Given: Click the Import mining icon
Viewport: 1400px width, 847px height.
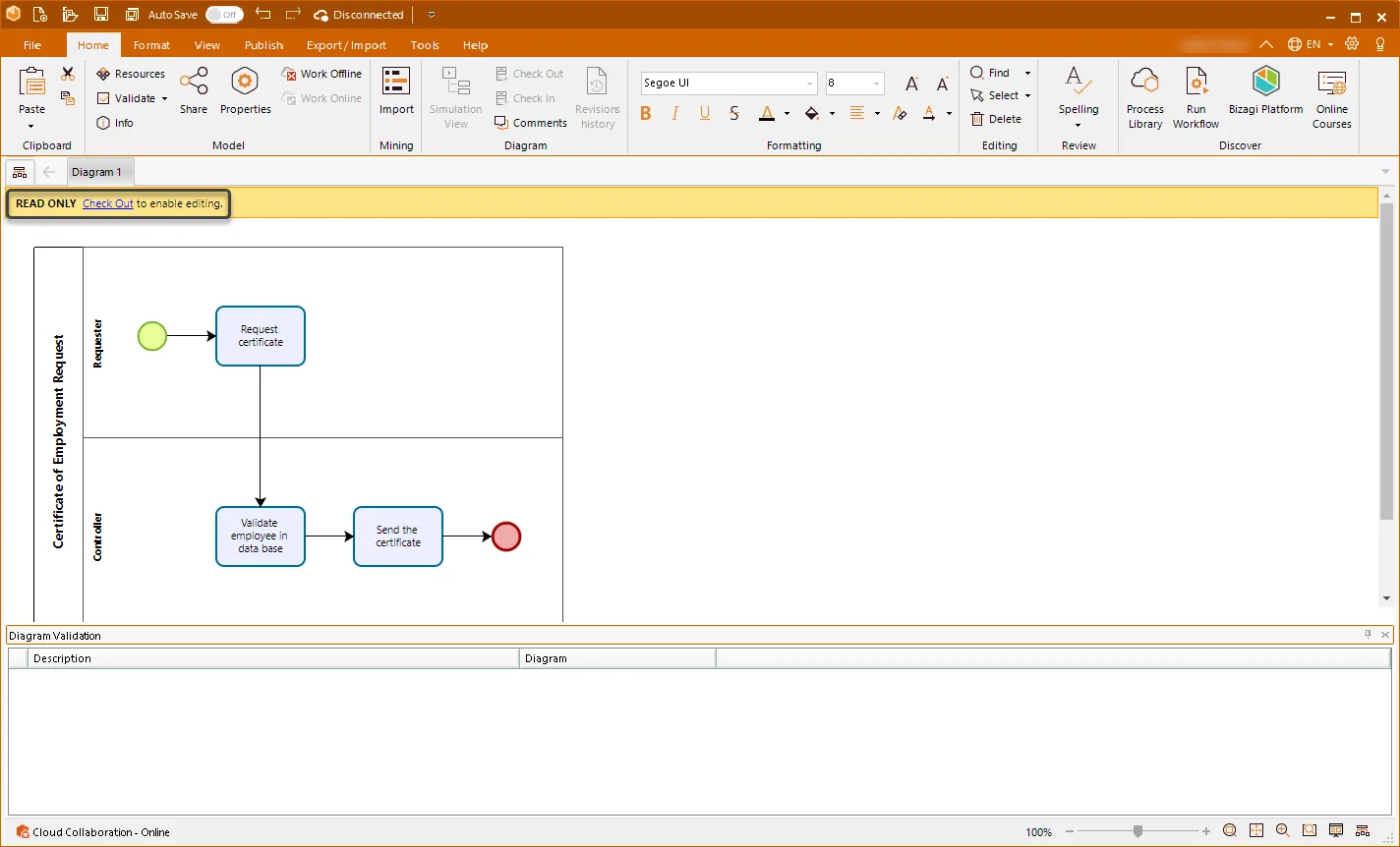Looking at the screenshot, I should pyautogui.click(x=396, y=90).
